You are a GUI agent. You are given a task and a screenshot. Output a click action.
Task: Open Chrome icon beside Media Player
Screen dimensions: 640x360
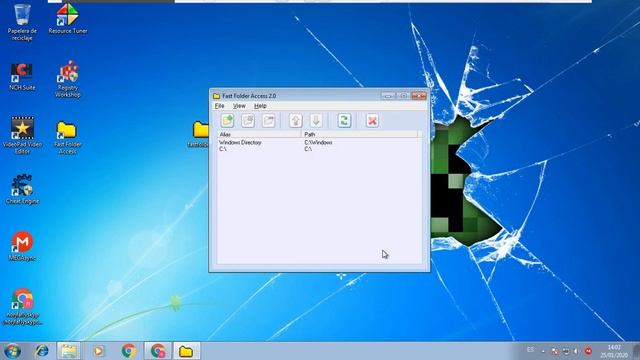(x=129, y=351)
